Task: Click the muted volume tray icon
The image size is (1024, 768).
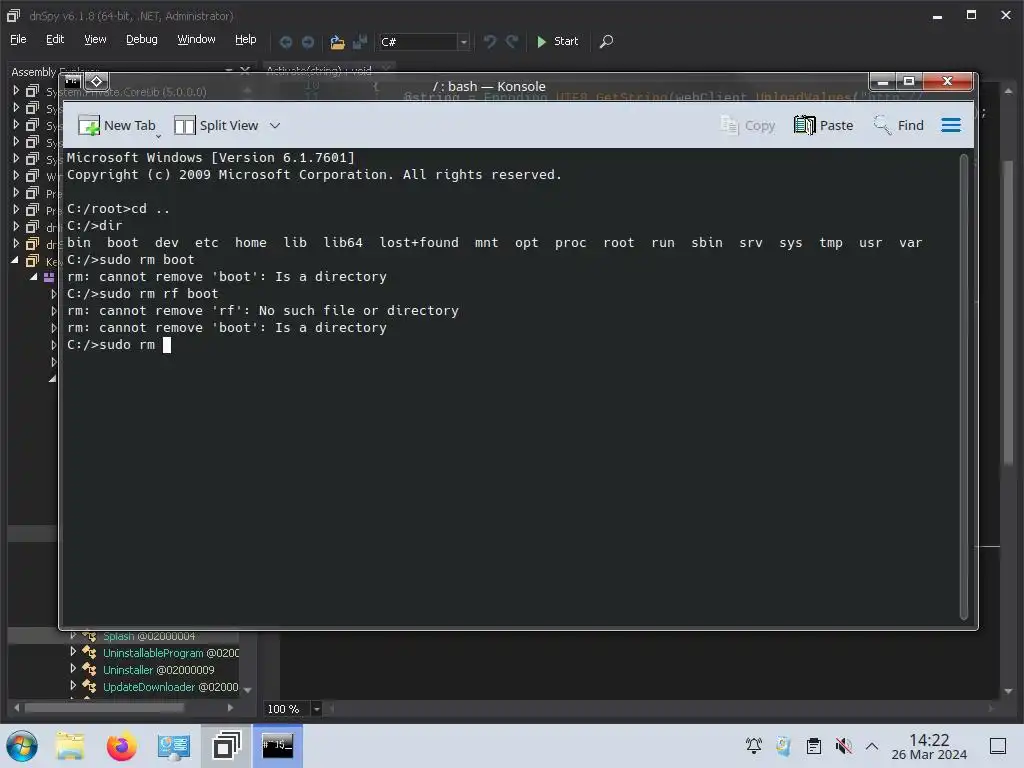Action: [x=843, y=746]
